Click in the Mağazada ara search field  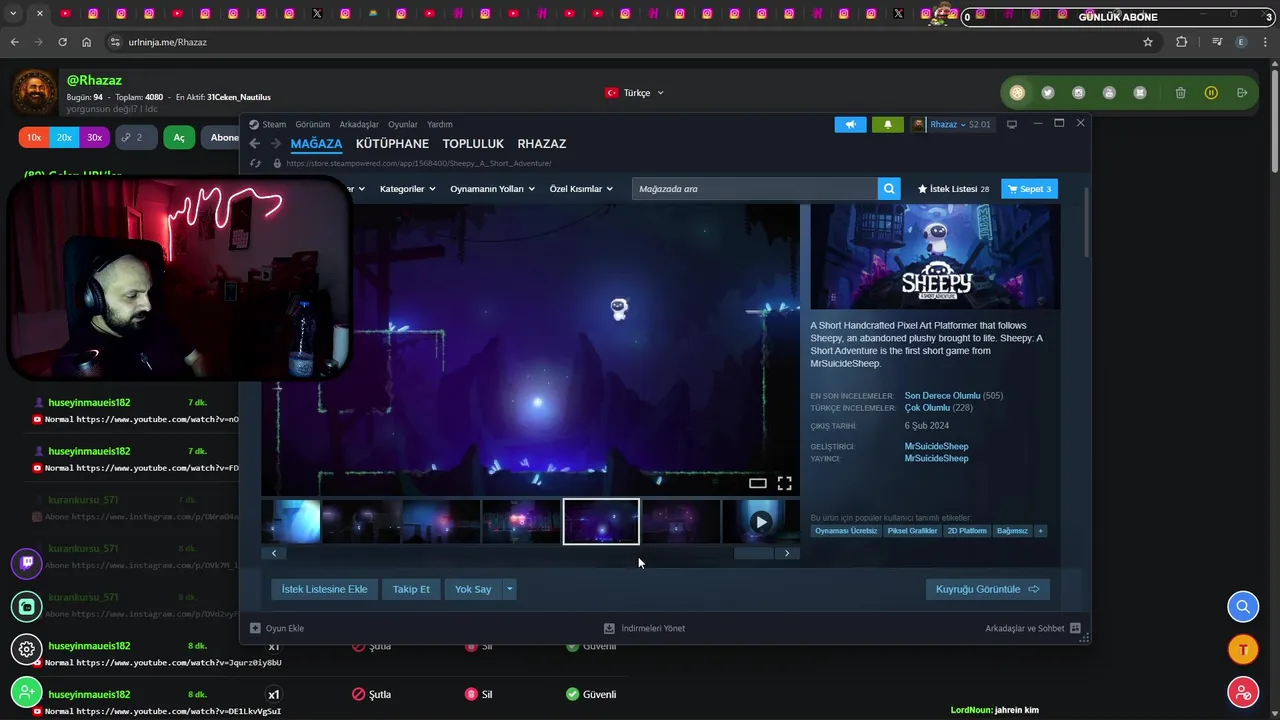[x=755, y=189]
